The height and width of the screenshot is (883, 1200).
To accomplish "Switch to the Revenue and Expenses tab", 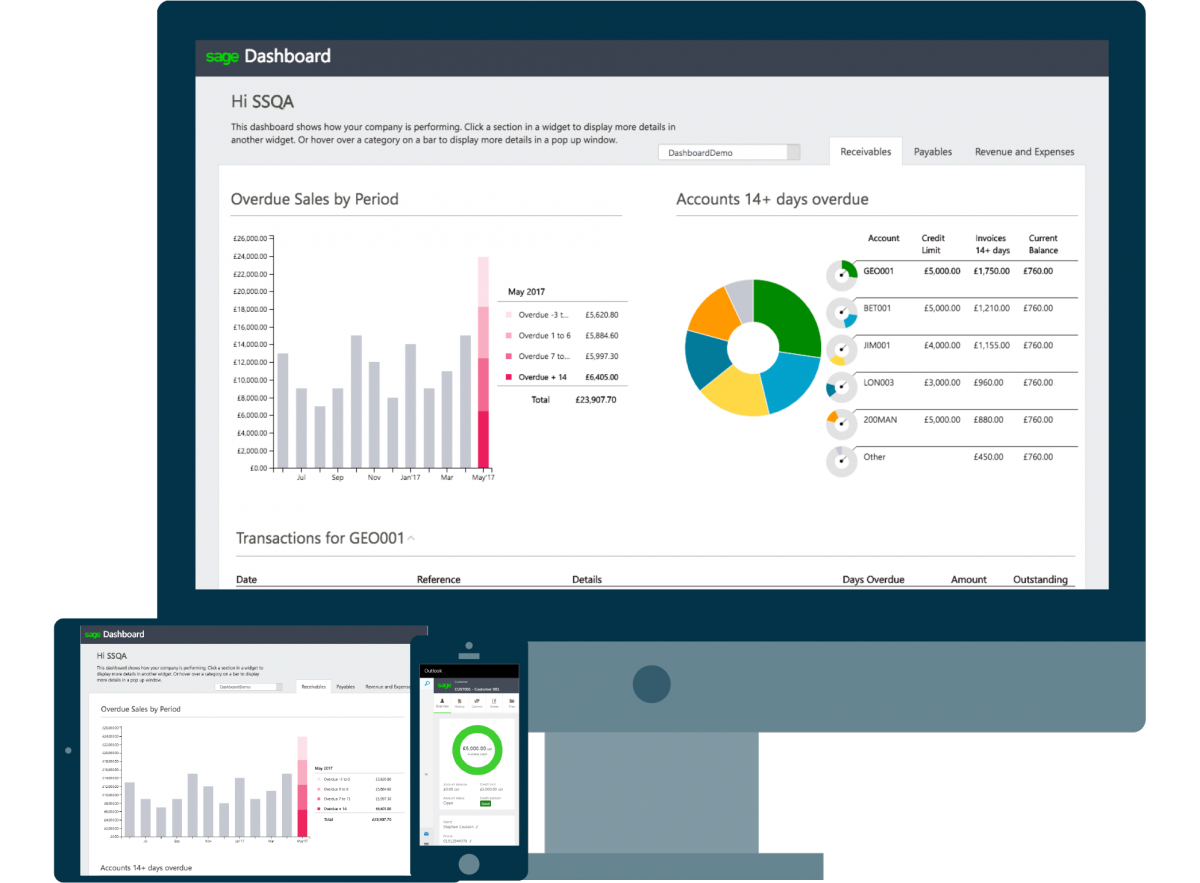I will (x=1024, y=151).
